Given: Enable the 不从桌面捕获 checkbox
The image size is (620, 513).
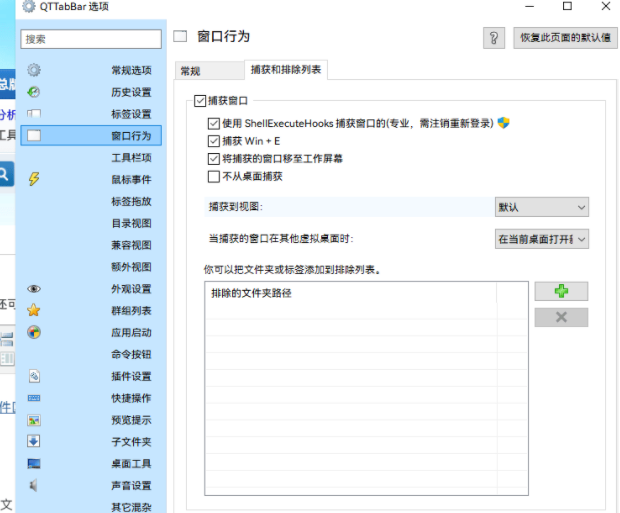Looking at the screenshot, I should click(x=214, y=176).
